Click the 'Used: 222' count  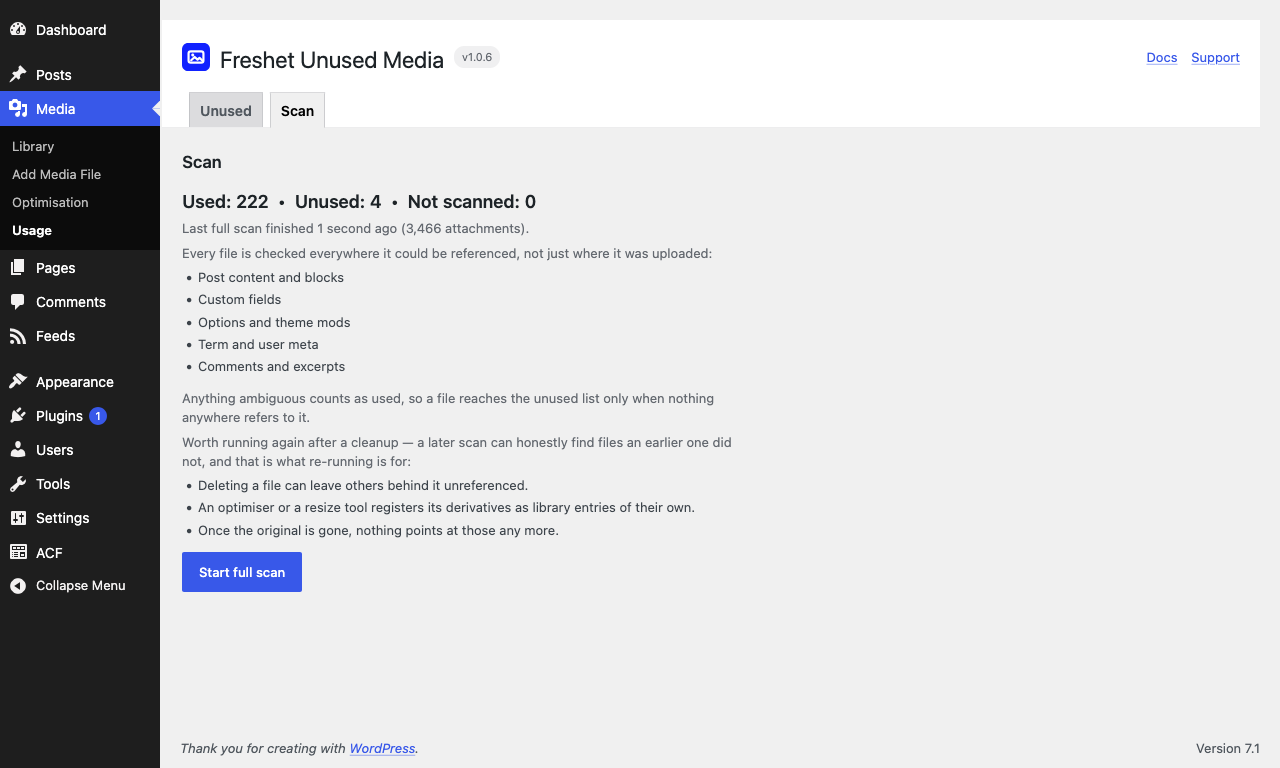pyautogui.click(x=225, y=202)
